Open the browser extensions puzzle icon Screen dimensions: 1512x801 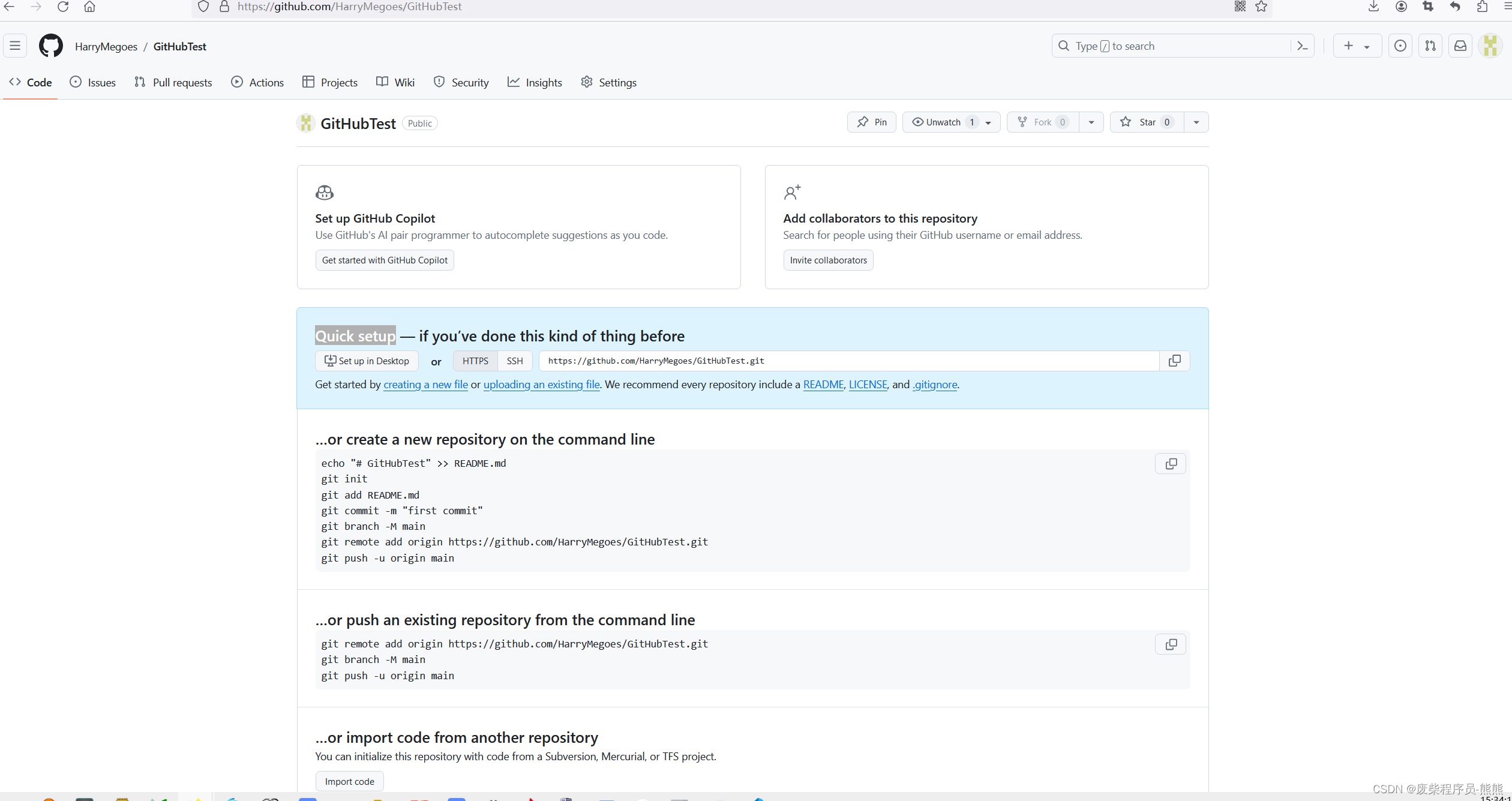[x=1482, y=7]
